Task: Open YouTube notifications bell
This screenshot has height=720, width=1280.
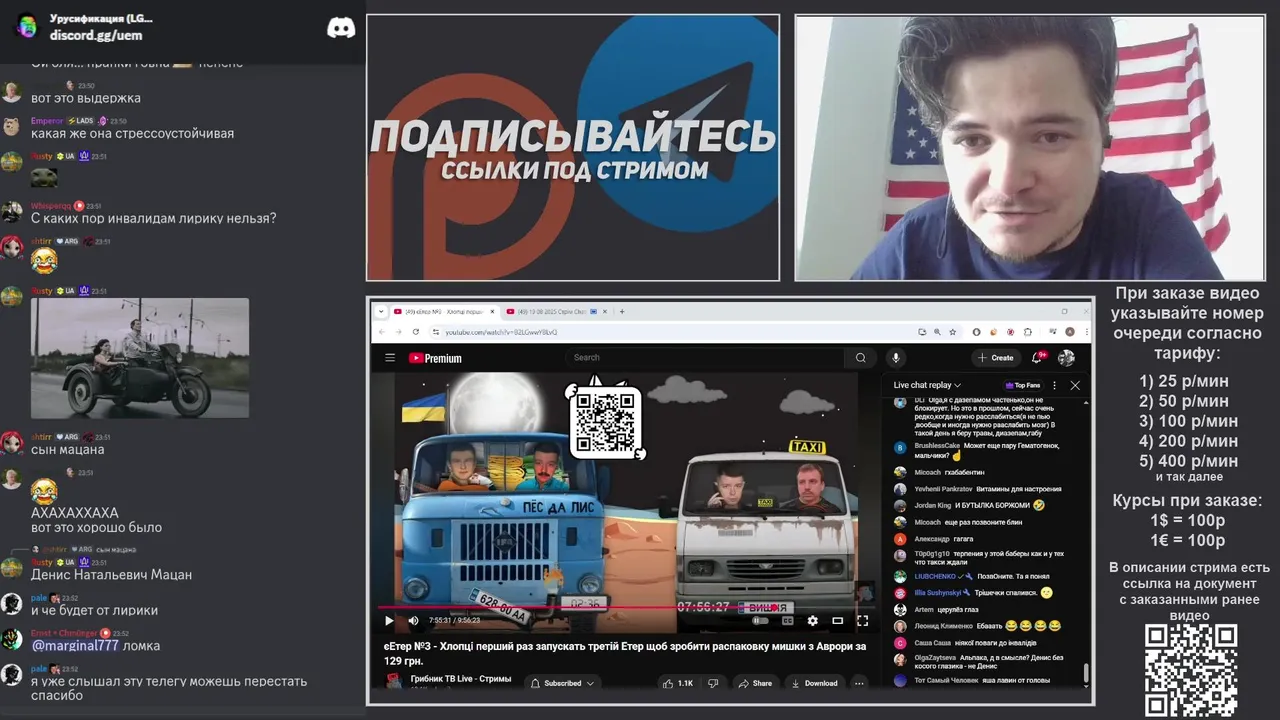Action: point(1039,357)
